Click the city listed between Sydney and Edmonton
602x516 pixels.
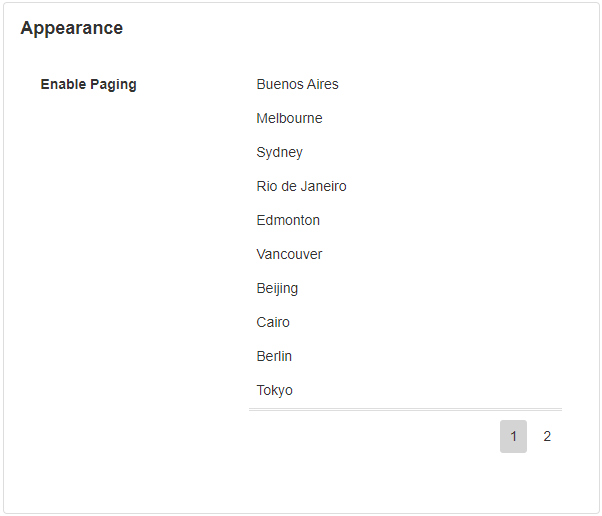pos(301,187)
